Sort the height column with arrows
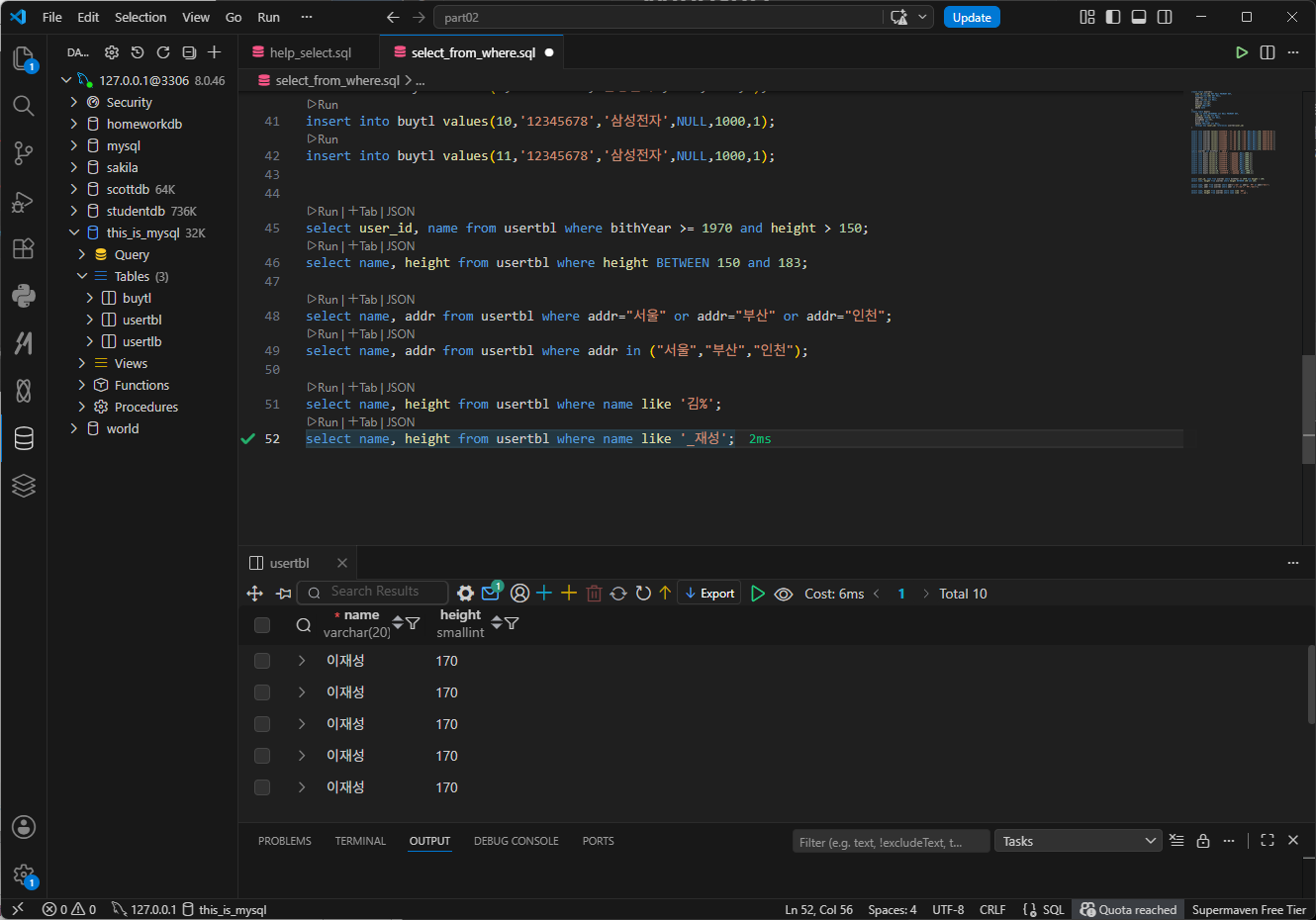Viewport: 1316px width, 920px height. (x=497, y=623)
